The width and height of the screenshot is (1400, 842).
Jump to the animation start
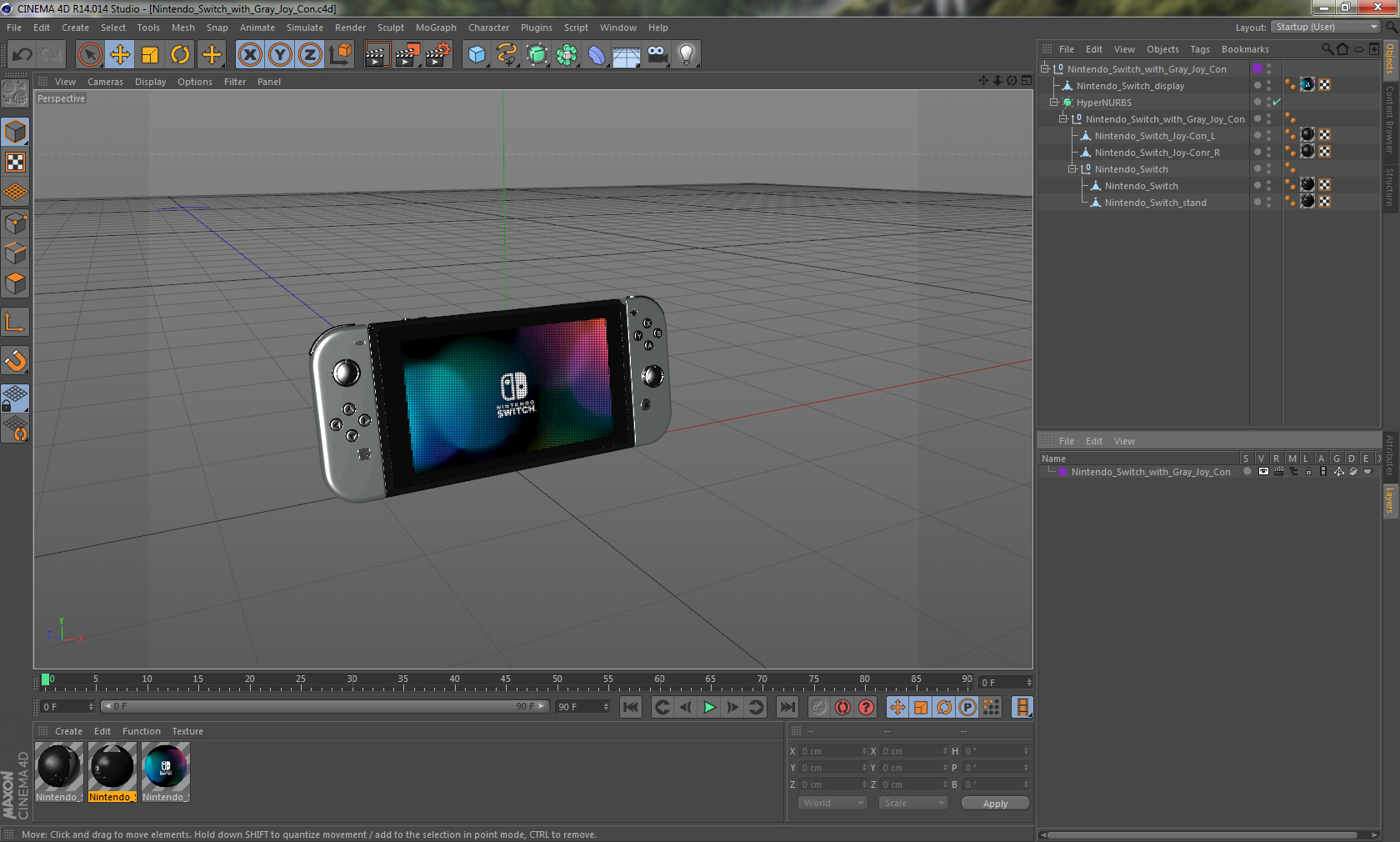point(631,708)
